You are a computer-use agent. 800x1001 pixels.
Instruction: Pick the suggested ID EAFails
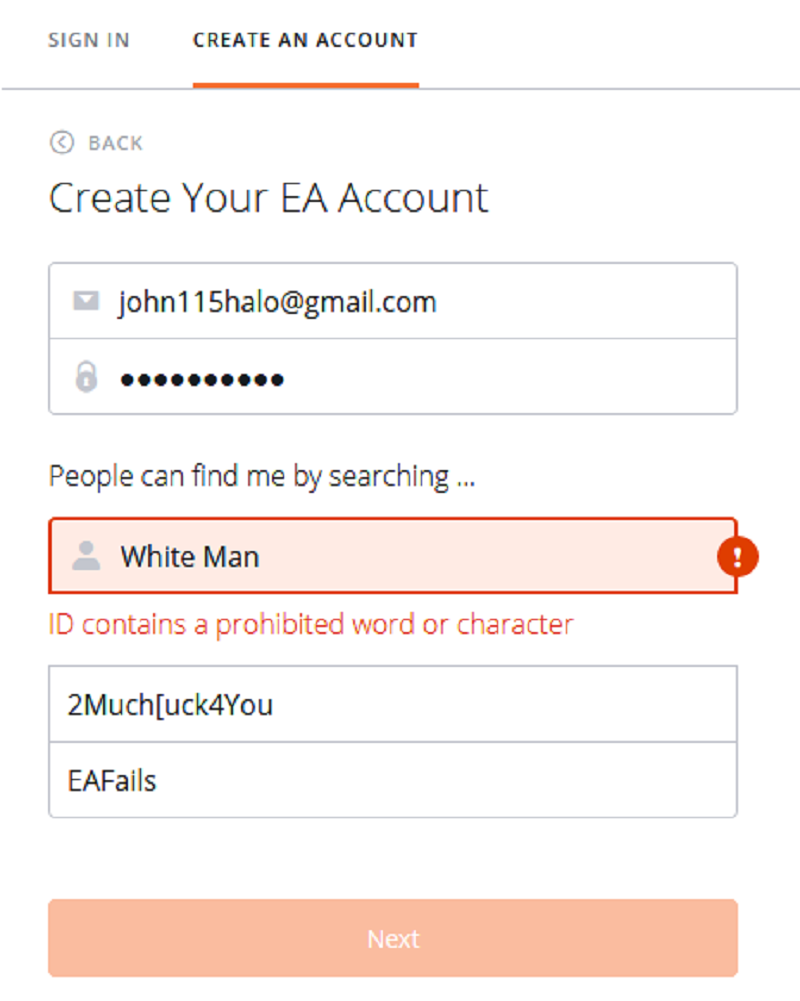393,780
